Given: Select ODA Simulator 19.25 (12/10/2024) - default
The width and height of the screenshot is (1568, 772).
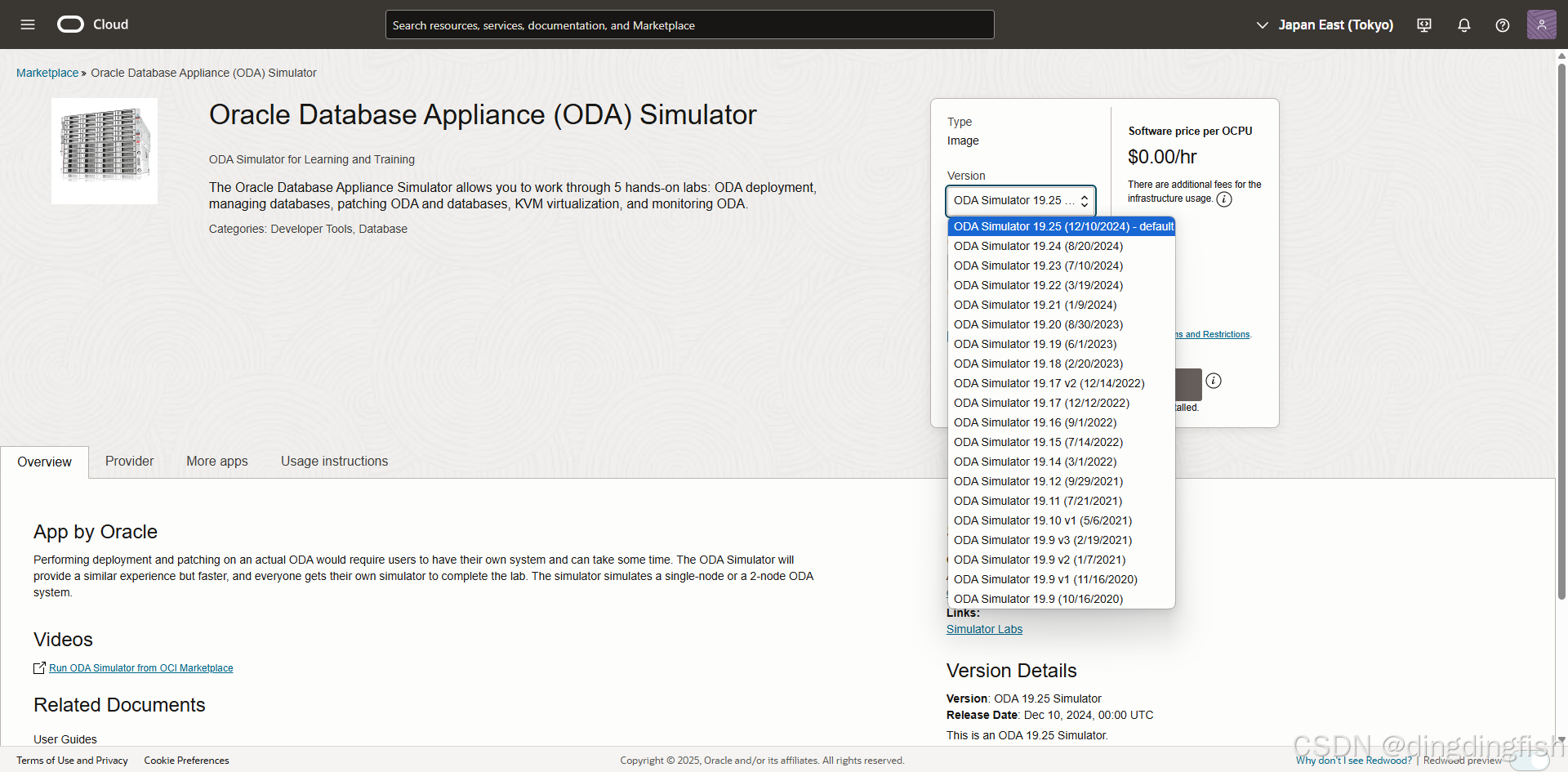Looking at the screenshot, I should 1062,226.
